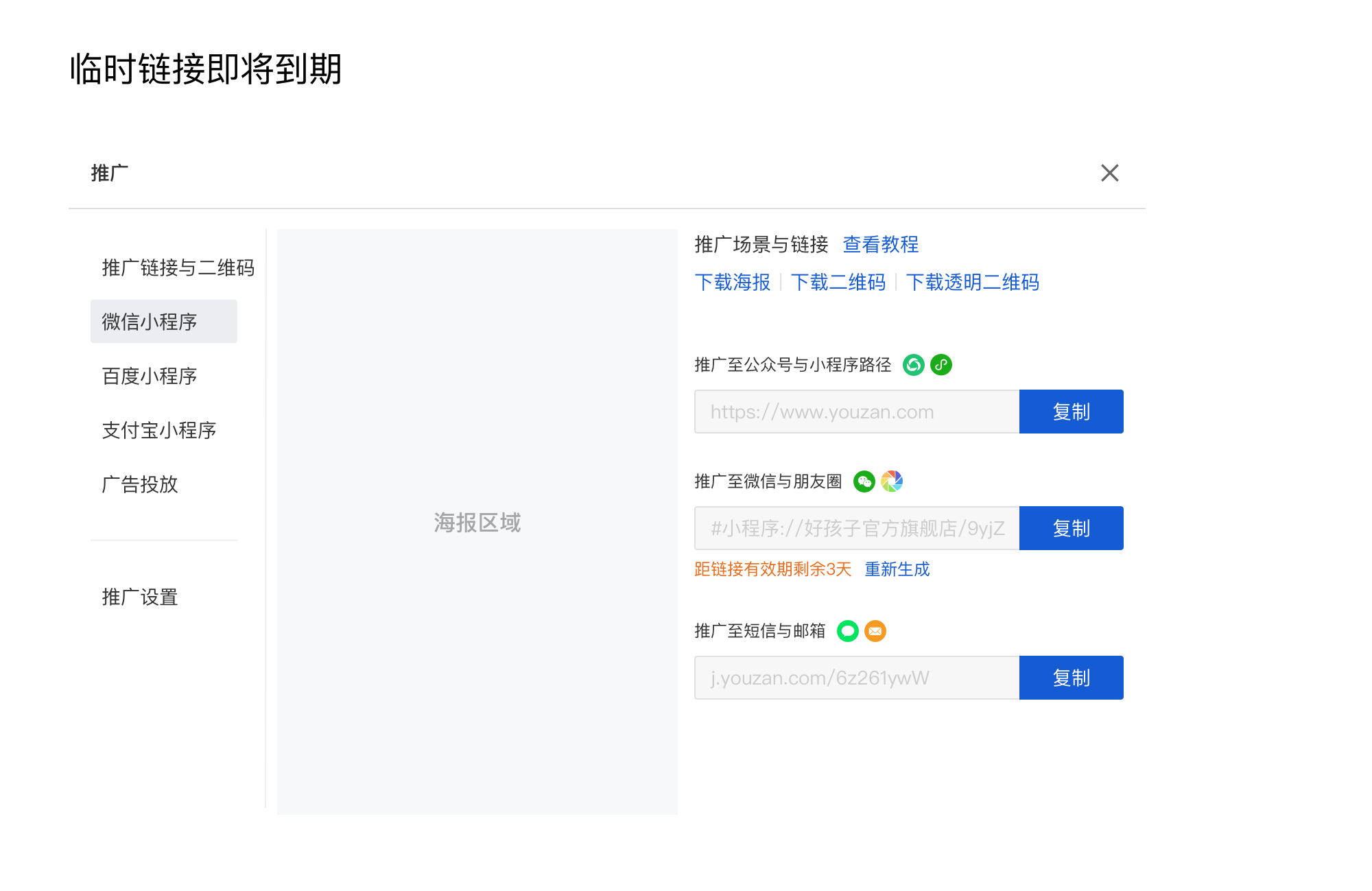
Task: Click the orange email envelope icon
Action: tap(875, 631)
